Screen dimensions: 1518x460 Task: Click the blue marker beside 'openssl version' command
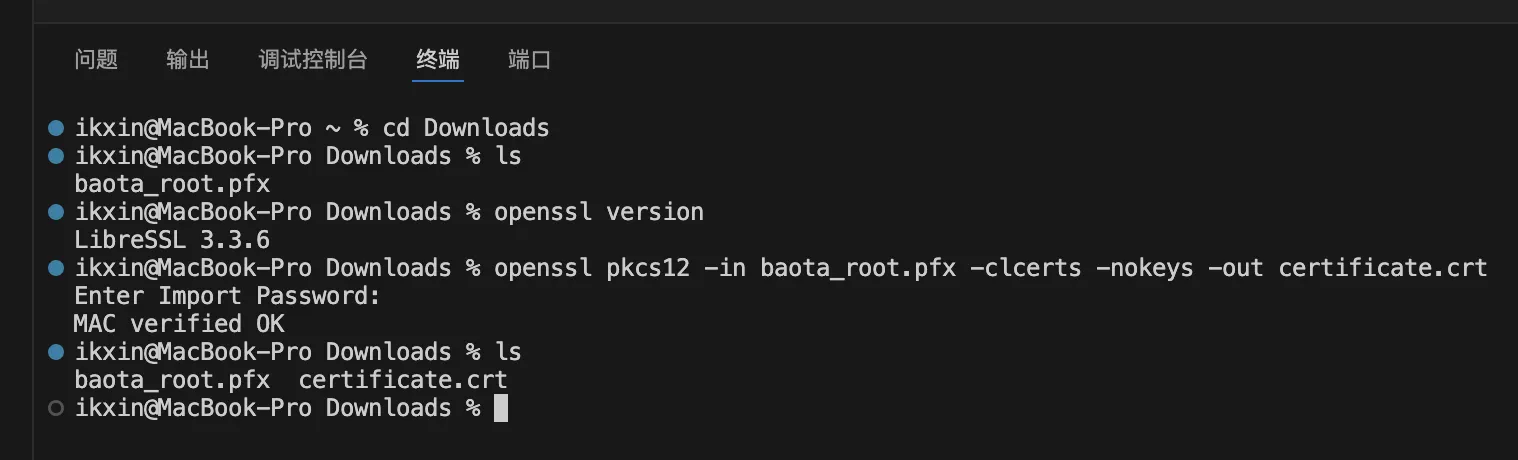click(56, 212)
